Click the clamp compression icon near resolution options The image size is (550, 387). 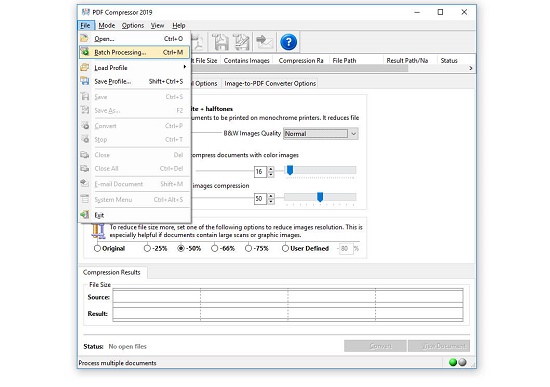(98, 232)
